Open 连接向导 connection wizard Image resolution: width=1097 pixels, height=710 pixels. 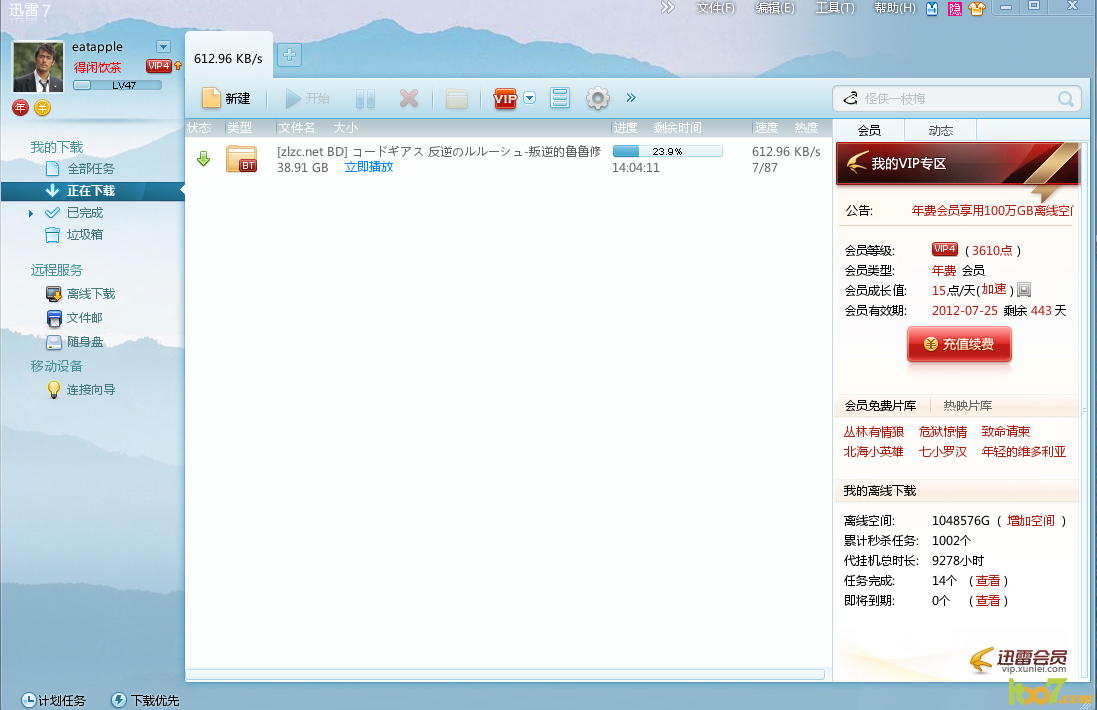92,390
